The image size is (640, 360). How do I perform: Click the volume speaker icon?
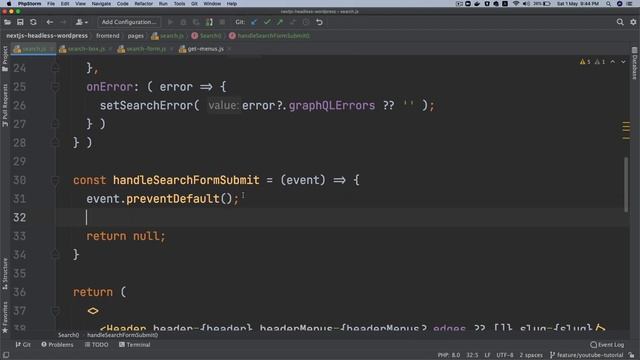[526, 4]
